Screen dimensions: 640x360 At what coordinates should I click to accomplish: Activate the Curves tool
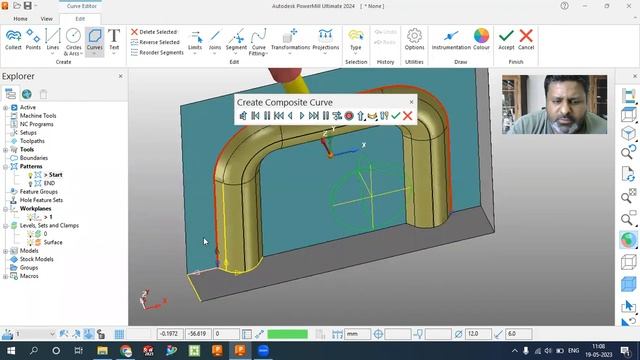94,42
